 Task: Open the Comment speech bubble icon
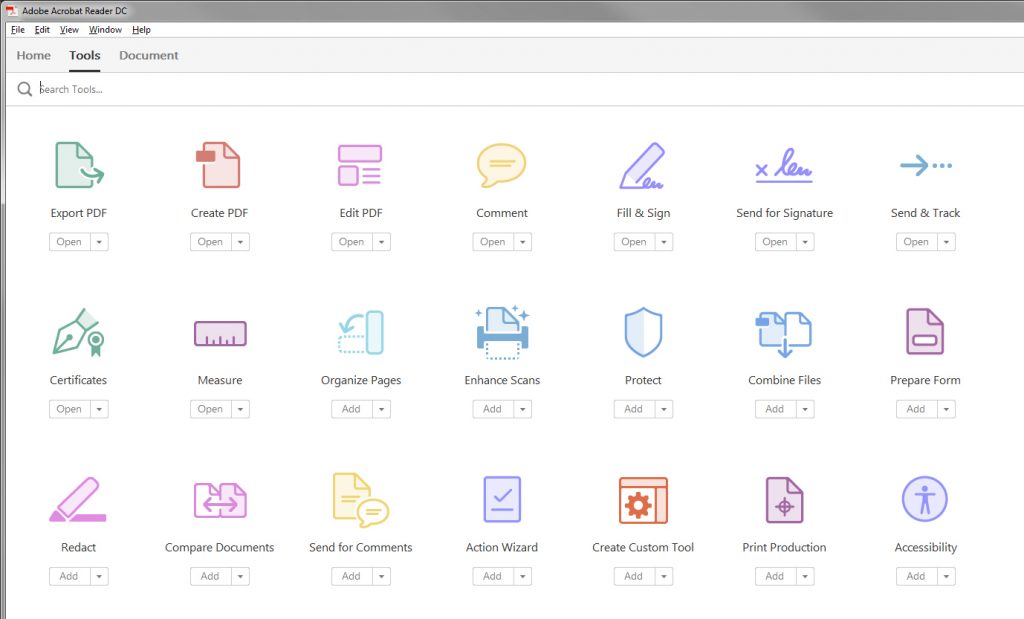tap(501, 166)
